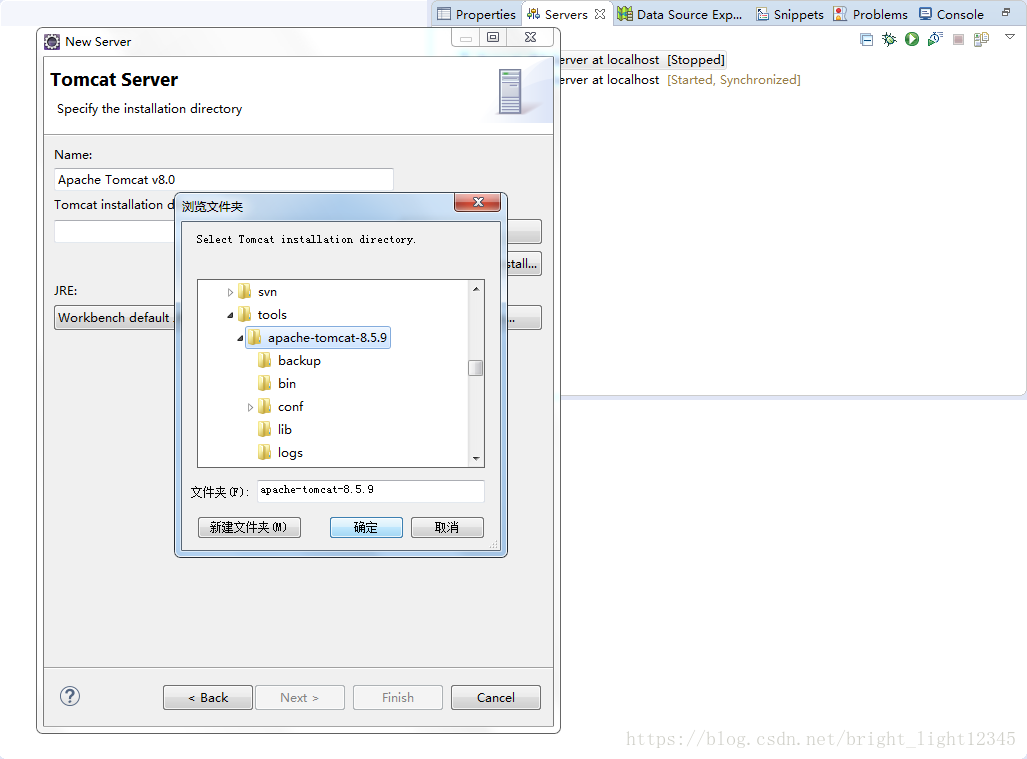1027x759 pixels.
Task: Open the Data Source Explorer tab
Action: coord(681,14)
